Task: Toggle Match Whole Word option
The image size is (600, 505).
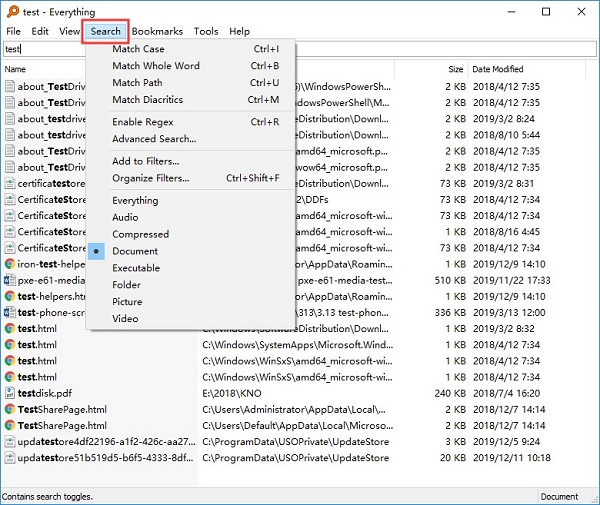Action: pos(191,66)
